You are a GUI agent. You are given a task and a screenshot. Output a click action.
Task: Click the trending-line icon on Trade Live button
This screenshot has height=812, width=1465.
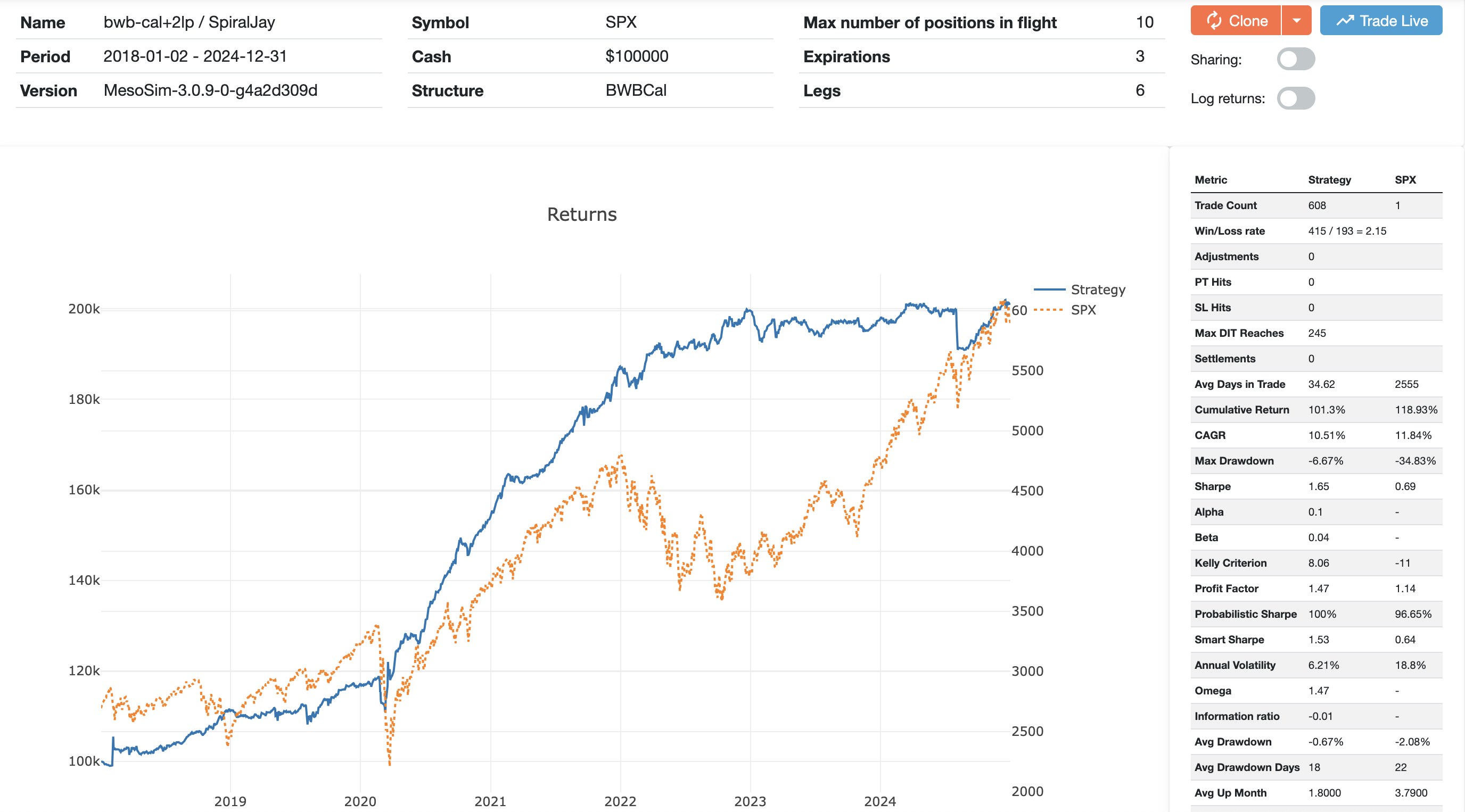point(1345,20)
